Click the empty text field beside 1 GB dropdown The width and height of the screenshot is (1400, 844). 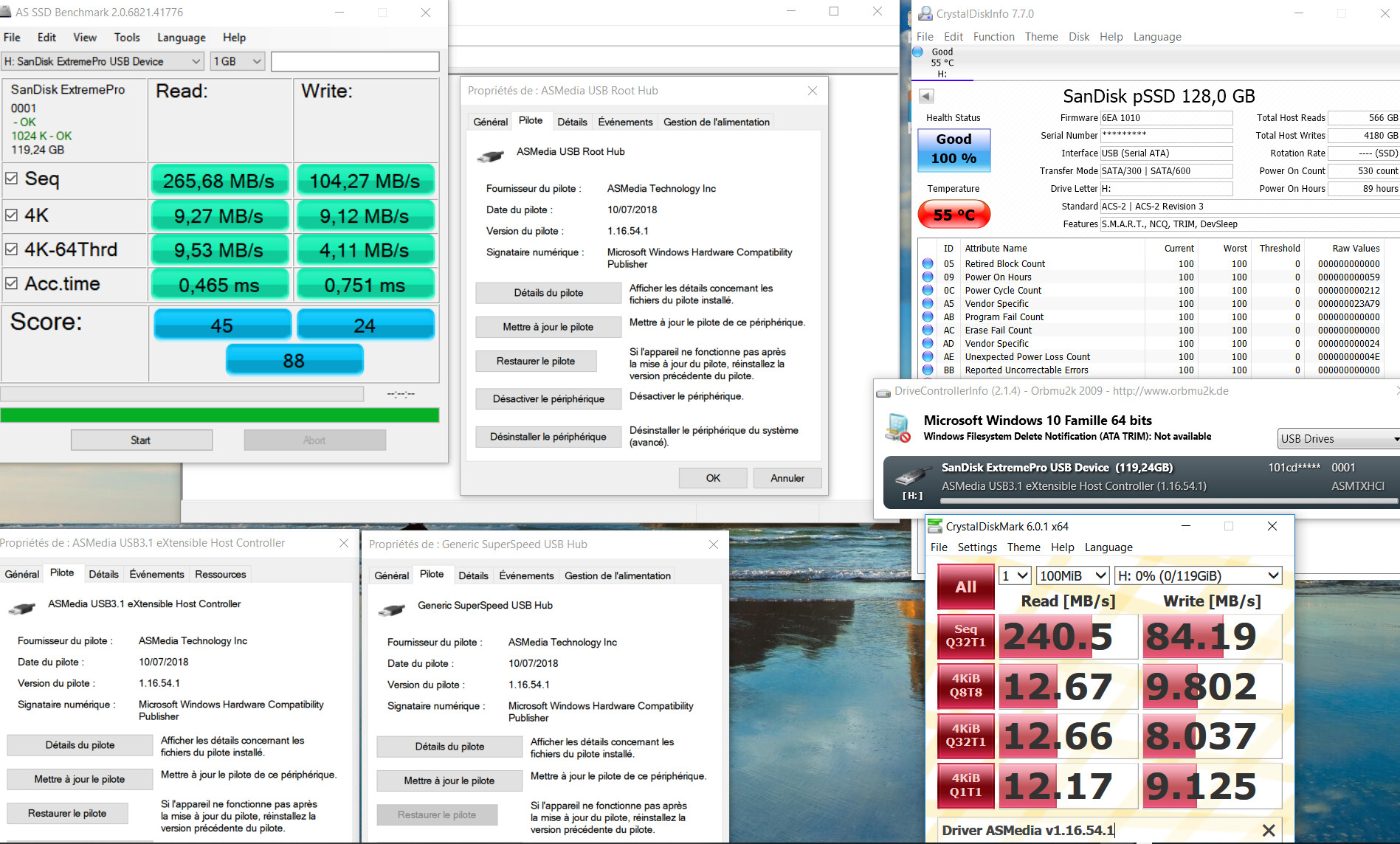355,61
